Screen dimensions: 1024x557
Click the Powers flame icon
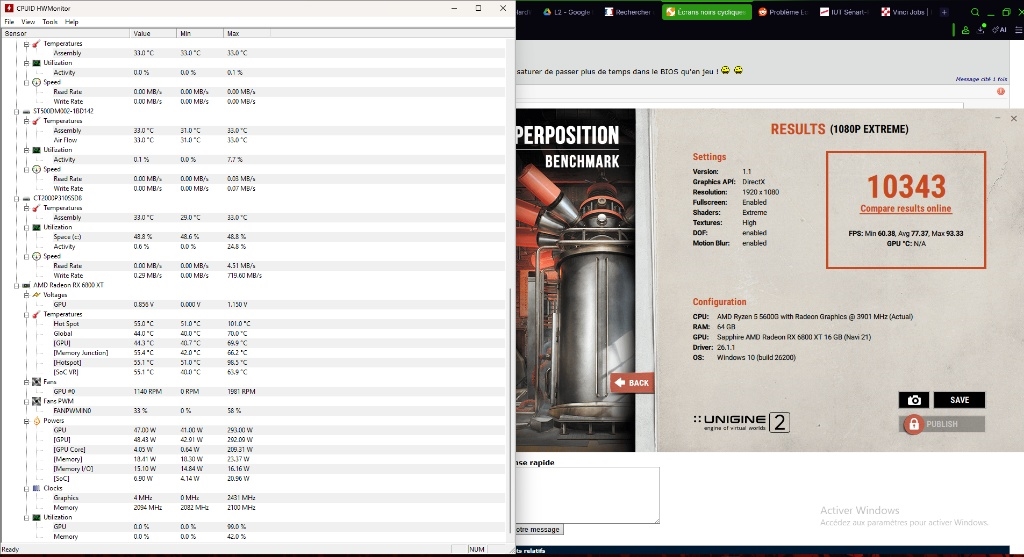pyautogui.click(x=37, y=421)
